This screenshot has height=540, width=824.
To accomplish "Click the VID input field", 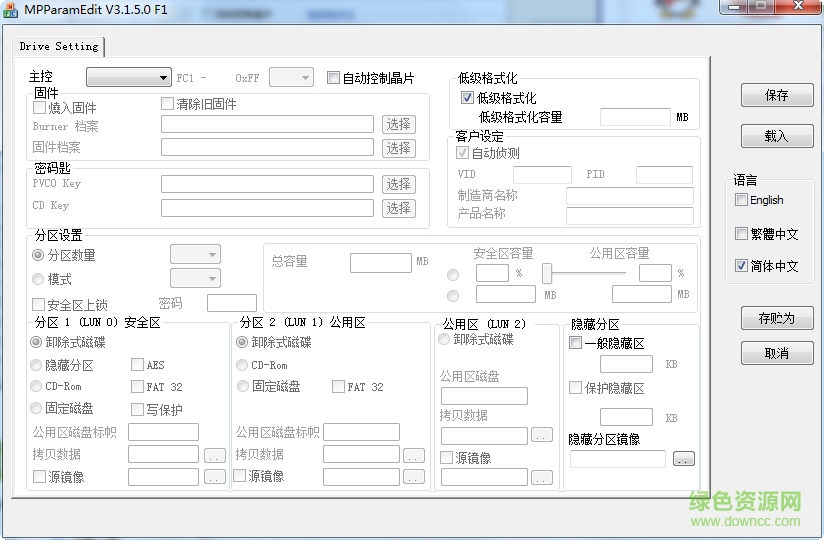I will [x=542, y=174].
